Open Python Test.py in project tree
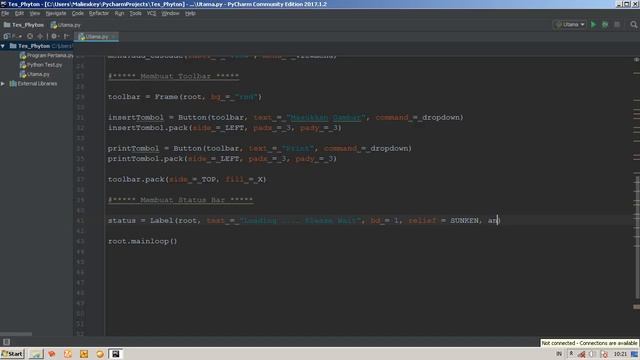Image resolution: width=640 pixels, height=360 pixels. (x=44, y=65)
